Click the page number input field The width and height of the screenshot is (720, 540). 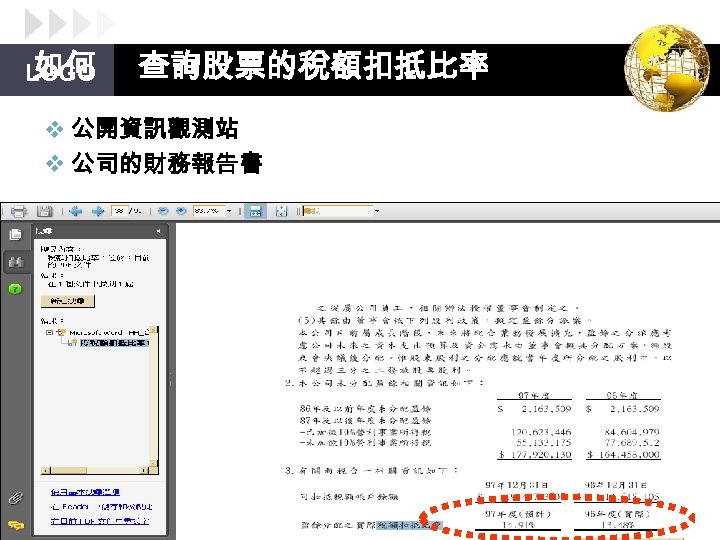(119, 211)
